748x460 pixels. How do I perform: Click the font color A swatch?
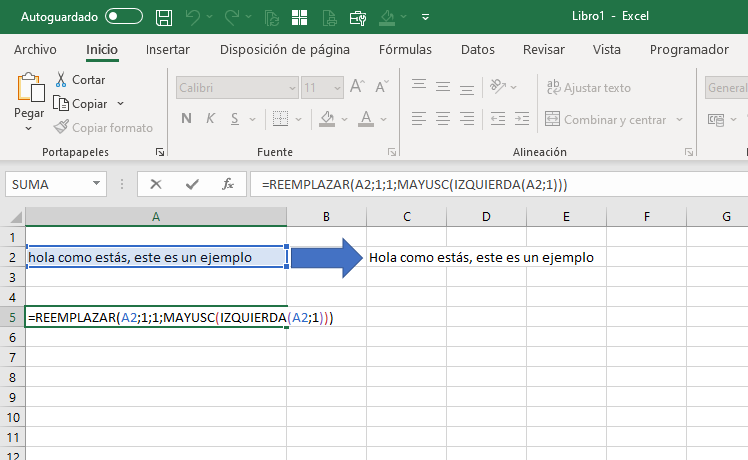365,120
